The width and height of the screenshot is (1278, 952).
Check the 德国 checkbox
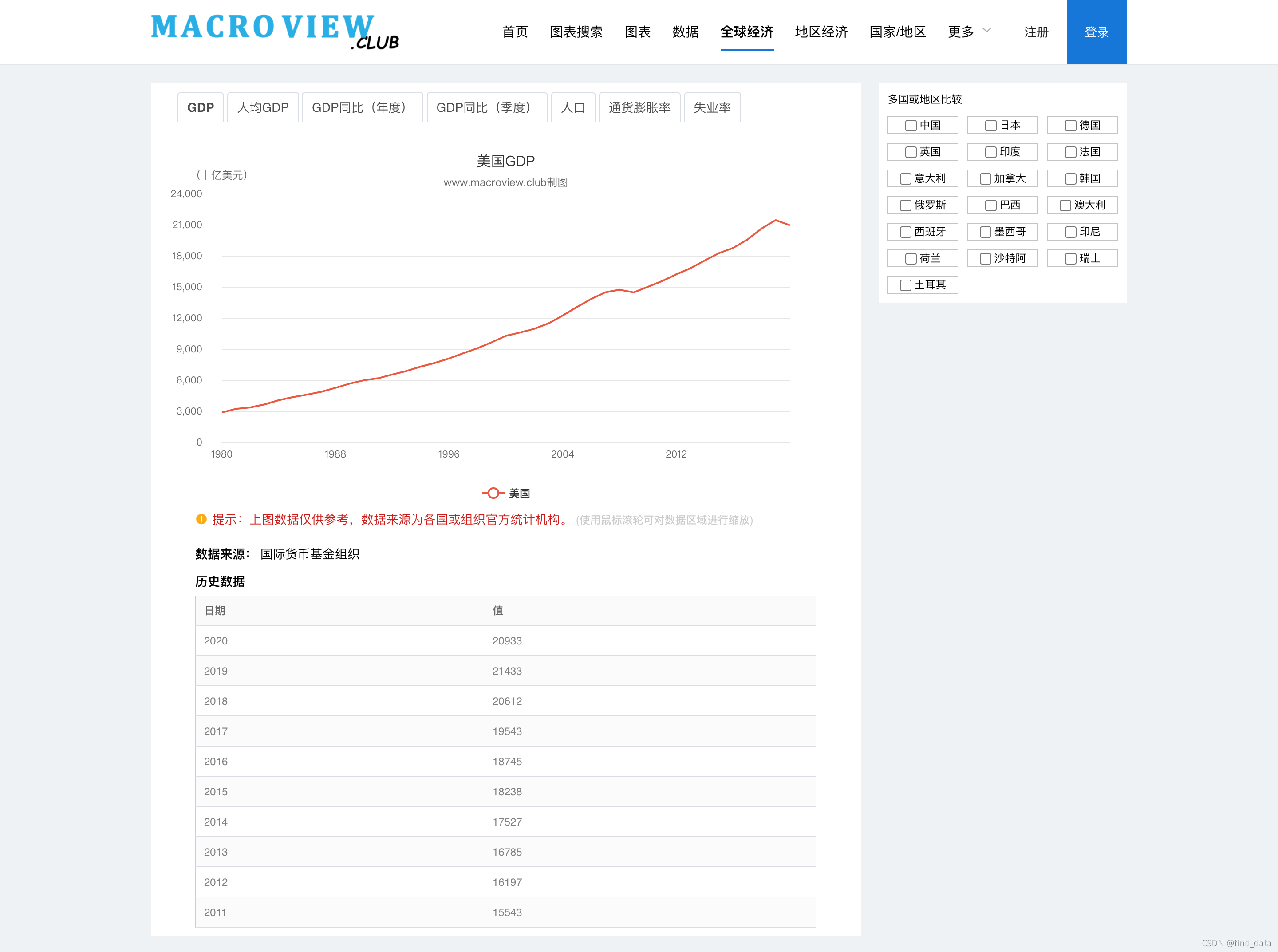tap(1071, 126)
